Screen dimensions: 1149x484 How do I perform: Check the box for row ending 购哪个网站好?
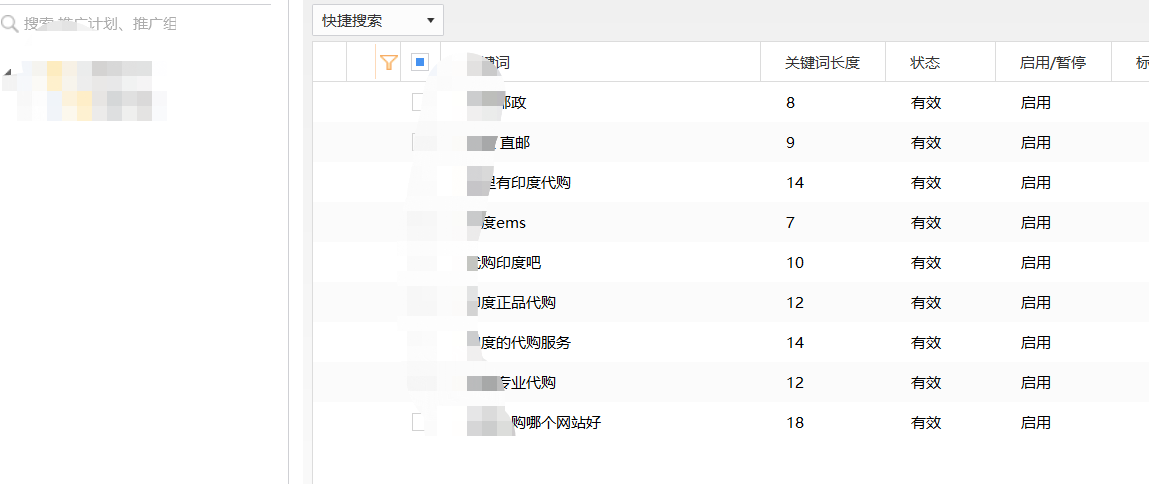coord(419,422)
